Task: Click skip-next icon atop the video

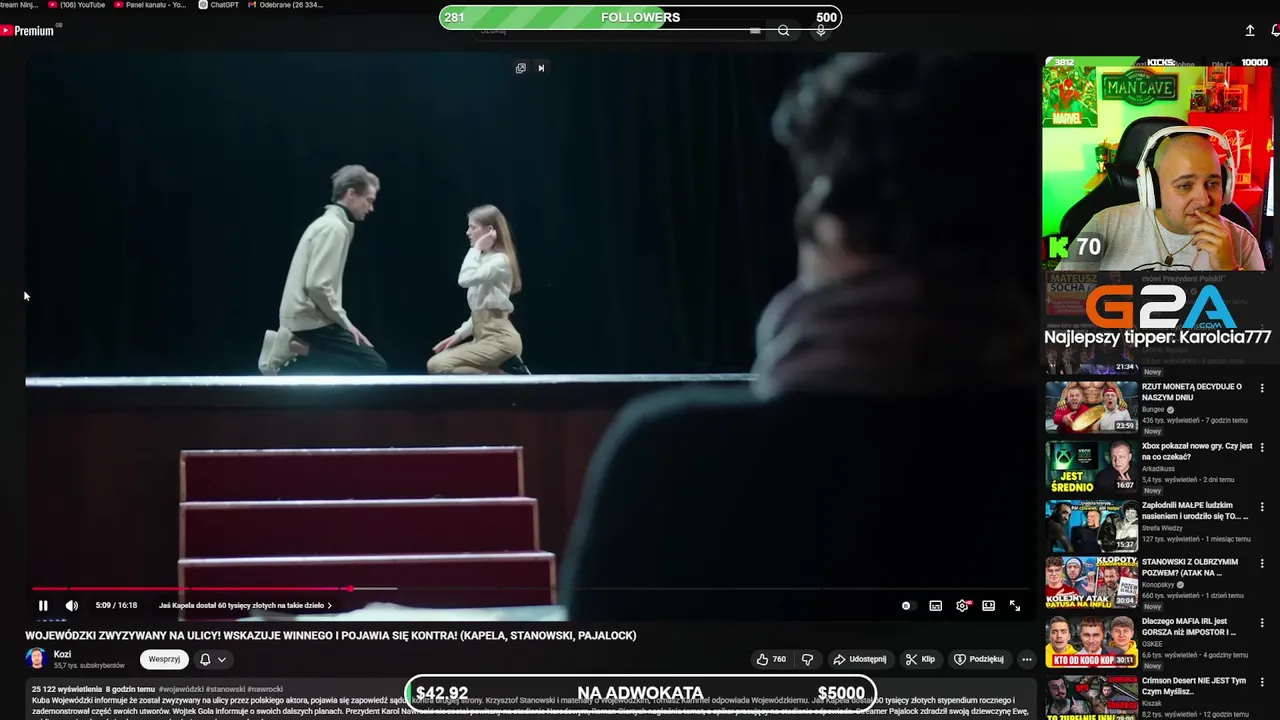Action: click(x=541, y=68)
